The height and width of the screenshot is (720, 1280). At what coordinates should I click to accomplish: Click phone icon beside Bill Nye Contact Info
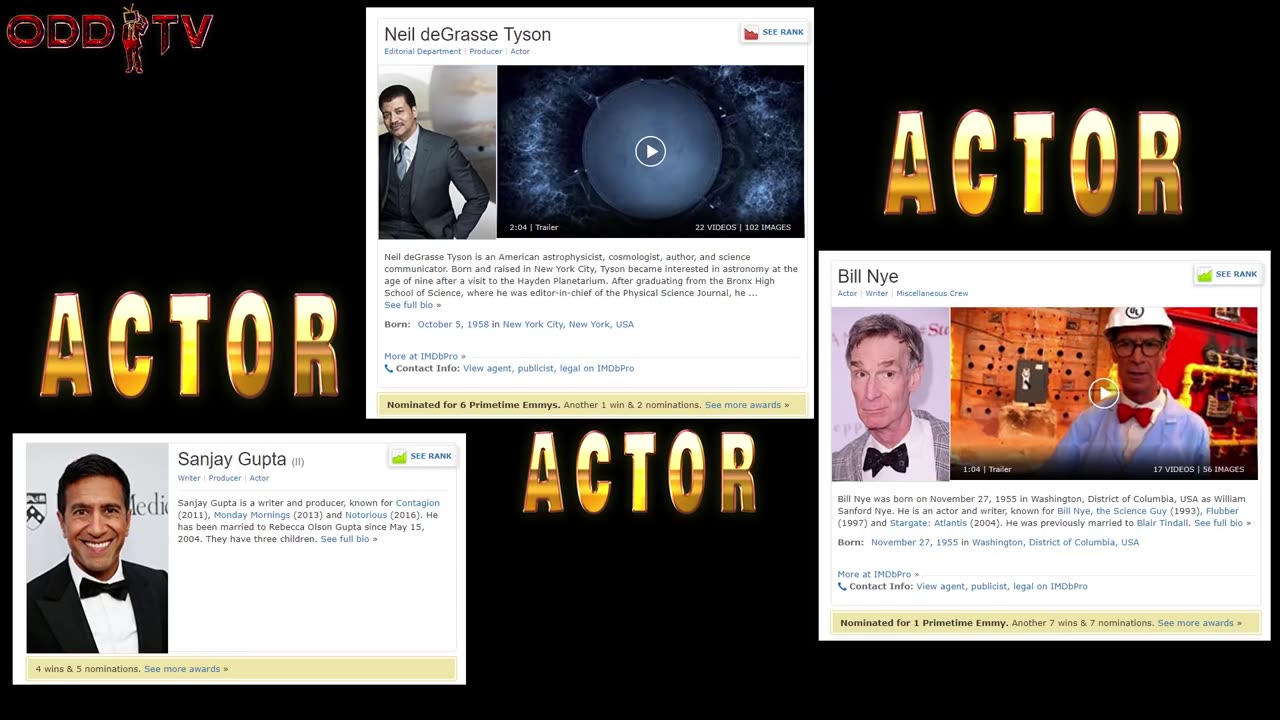pyautogui.click(x=842, y=586)
